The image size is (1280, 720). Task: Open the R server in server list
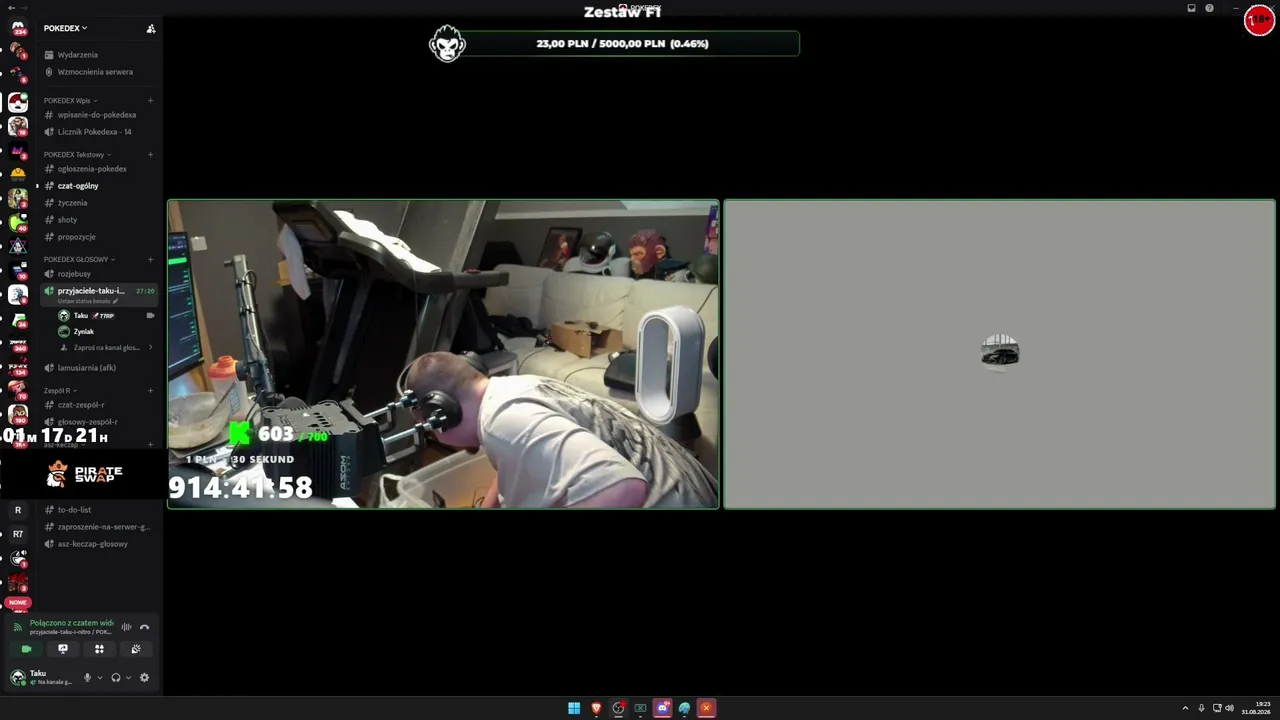pyautogui.click(x=18, y=510)
